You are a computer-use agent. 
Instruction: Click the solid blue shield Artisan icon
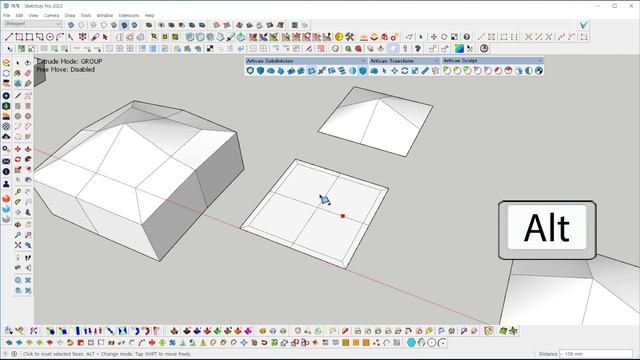pyautogui.click(x=260, y=71)
